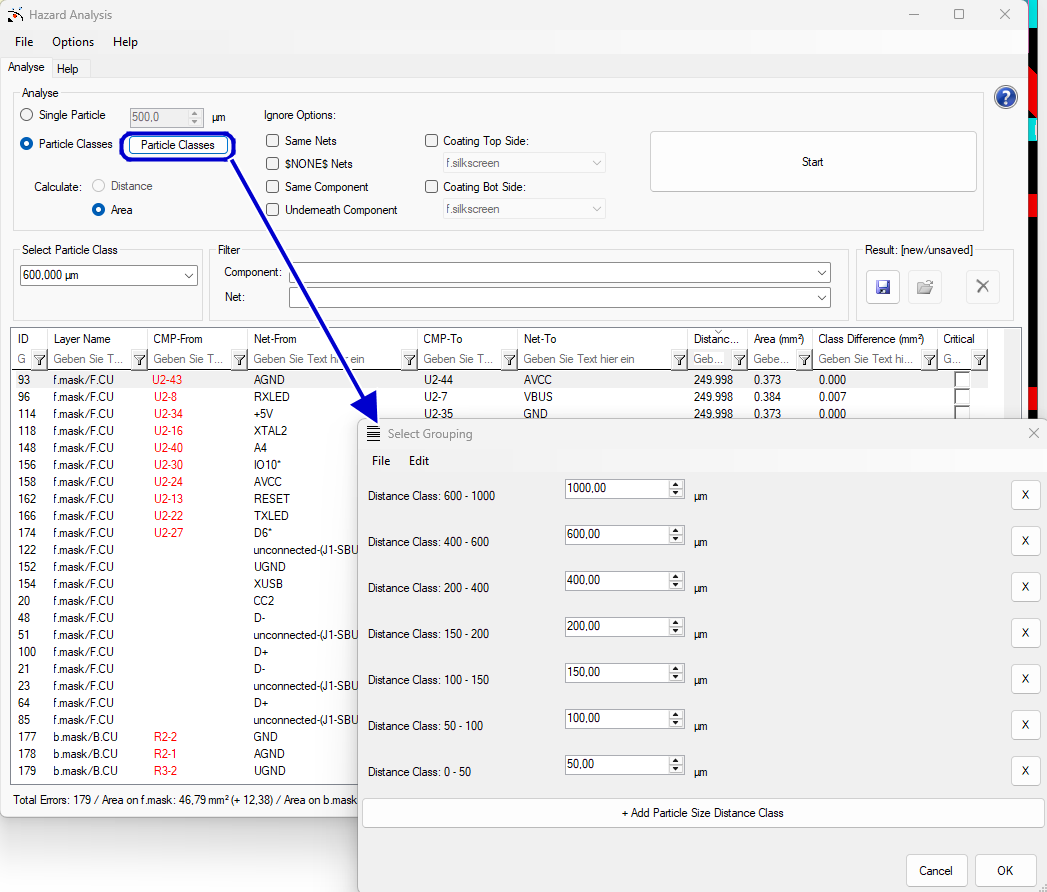Open the Select Particle Class dropdown

pos(190,276)
